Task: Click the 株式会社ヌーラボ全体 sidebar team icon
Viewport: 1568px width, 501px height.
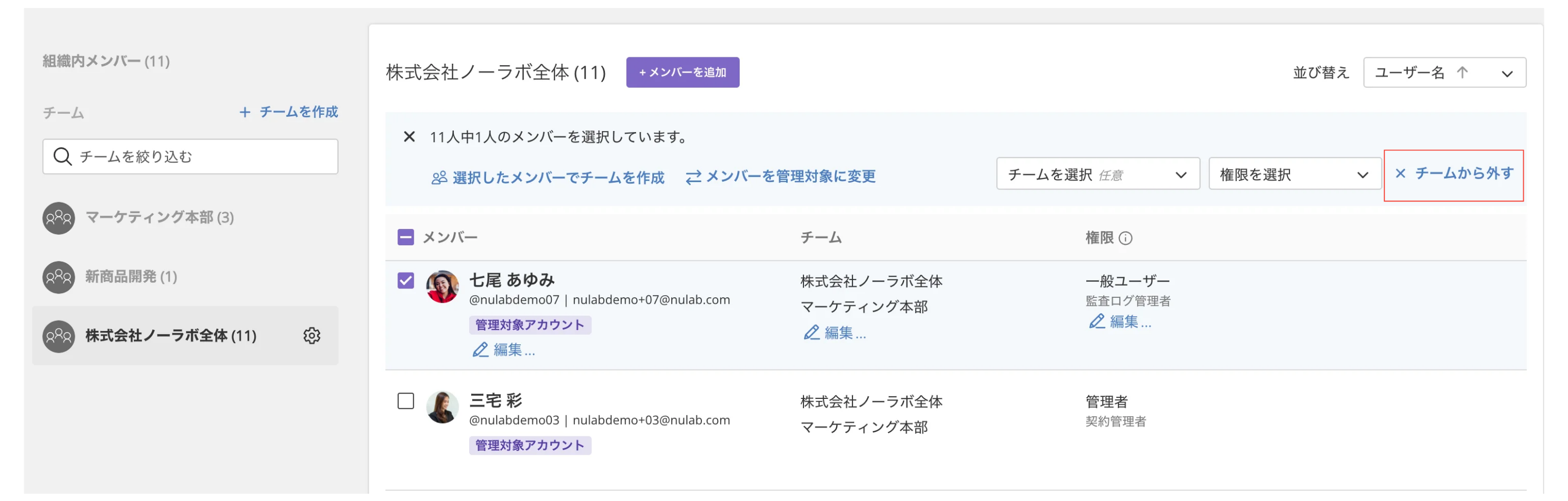Action: point(58,336)
